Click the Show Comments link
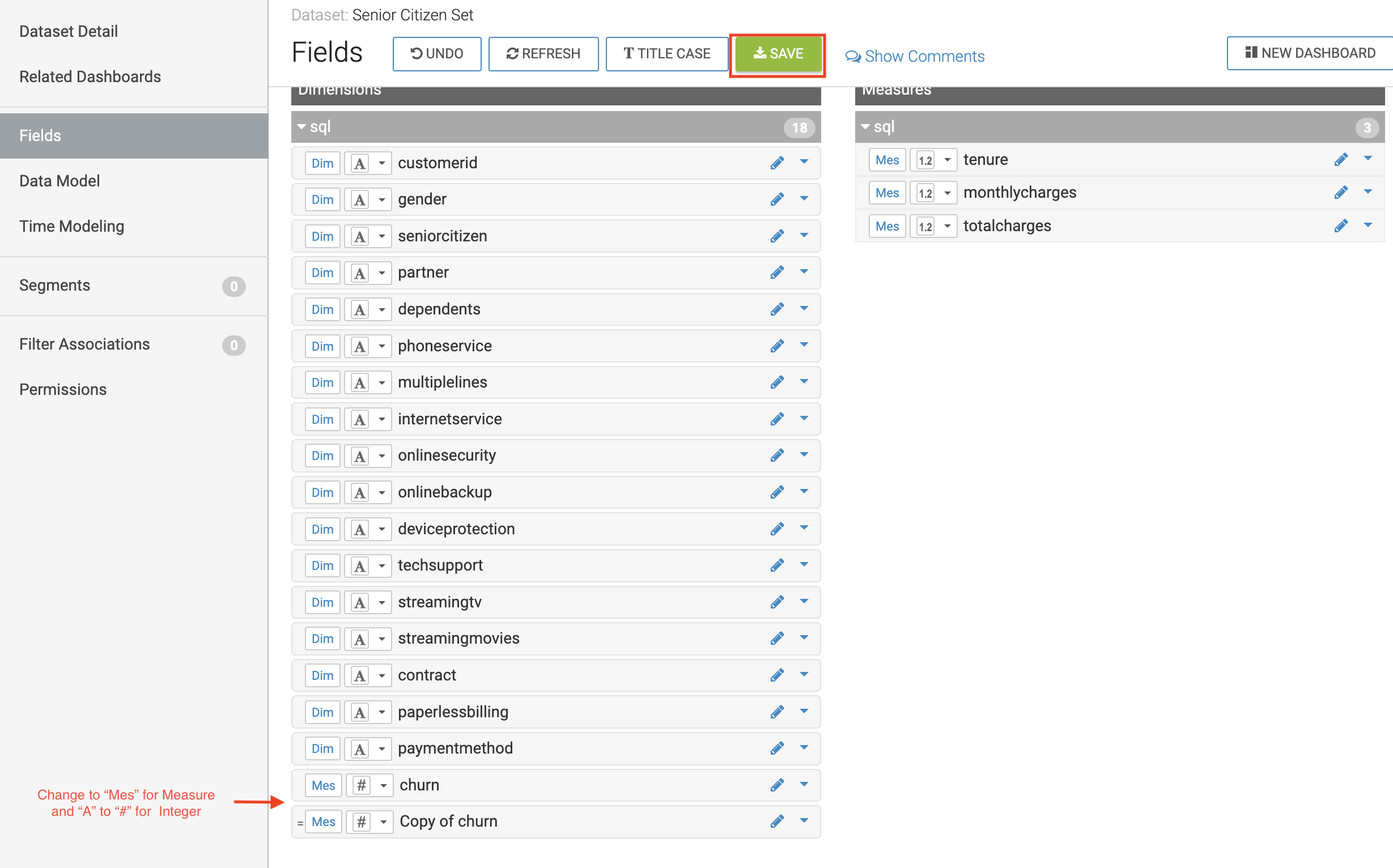The width and height of the screenshot is (1393, 868). [x=915, y=56]
